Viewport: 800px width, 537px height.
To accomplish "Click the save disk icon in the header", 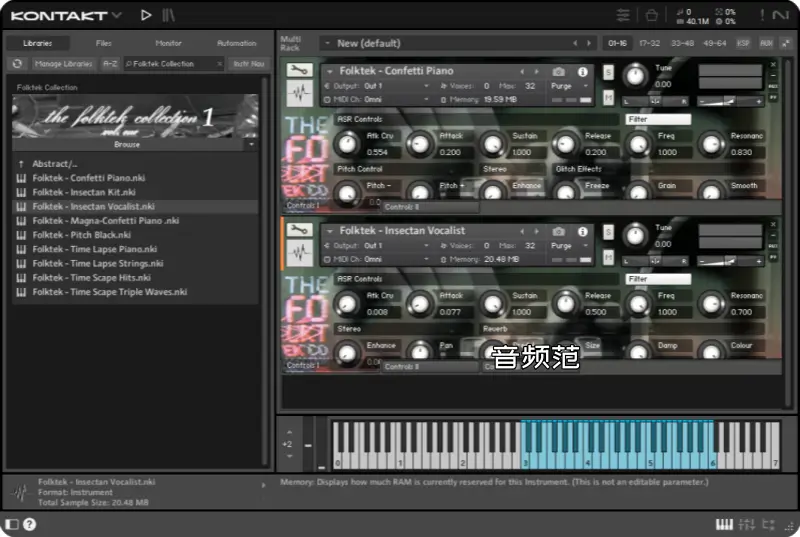I will 651,15.
